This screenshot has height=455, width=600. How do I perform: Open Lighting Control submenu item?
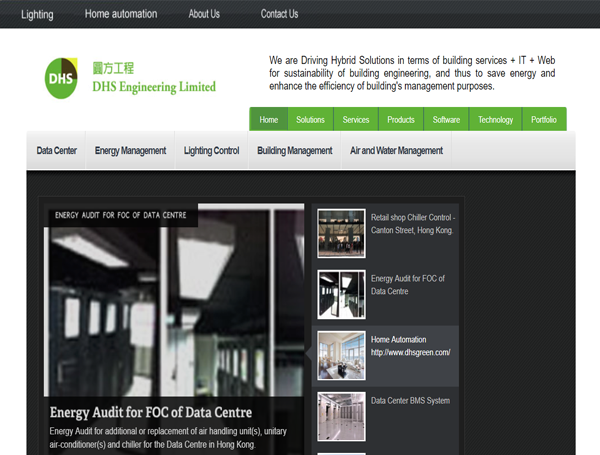(212, 150)
